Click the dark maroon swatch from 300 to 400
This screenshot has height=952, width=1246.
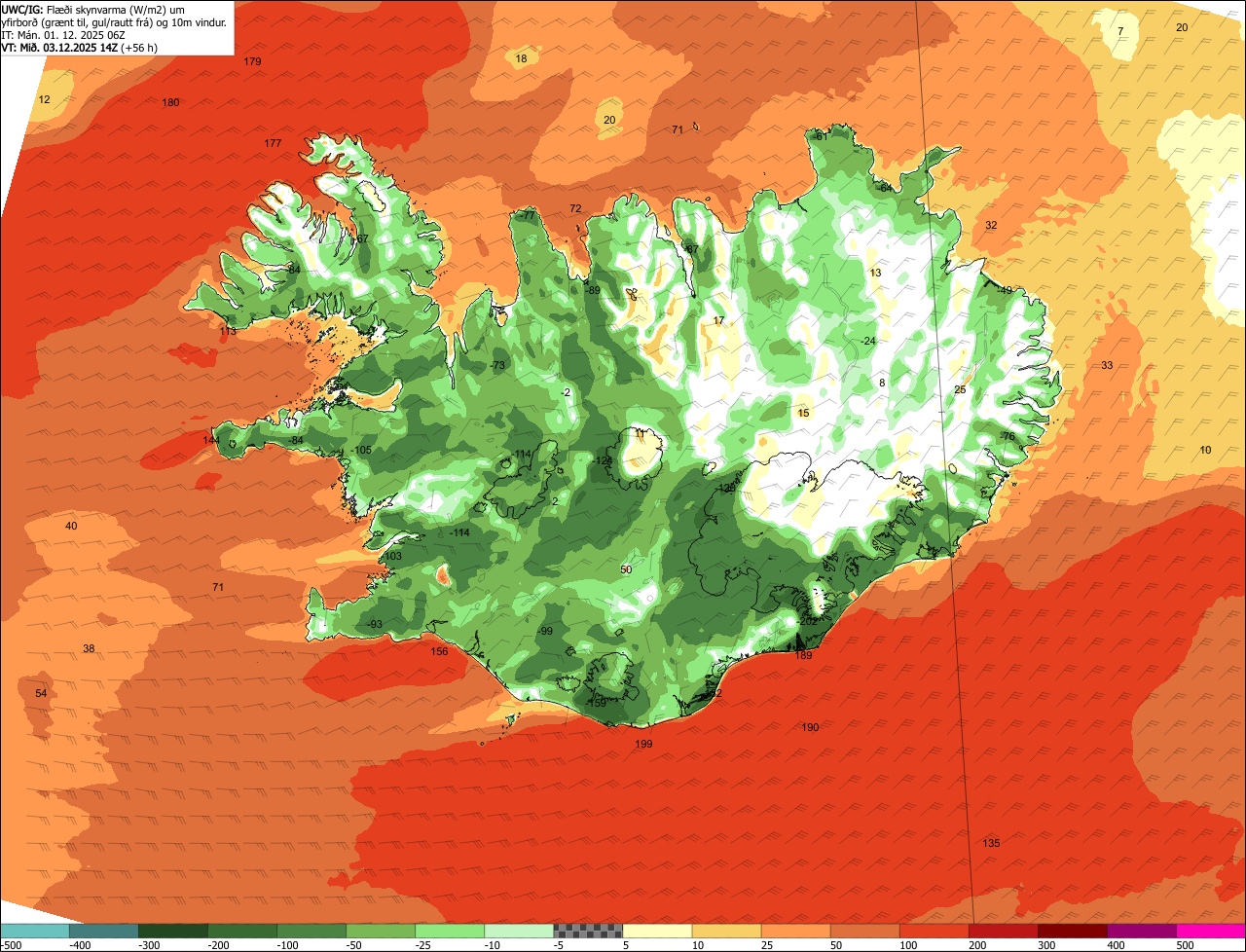coord(1073,931)
